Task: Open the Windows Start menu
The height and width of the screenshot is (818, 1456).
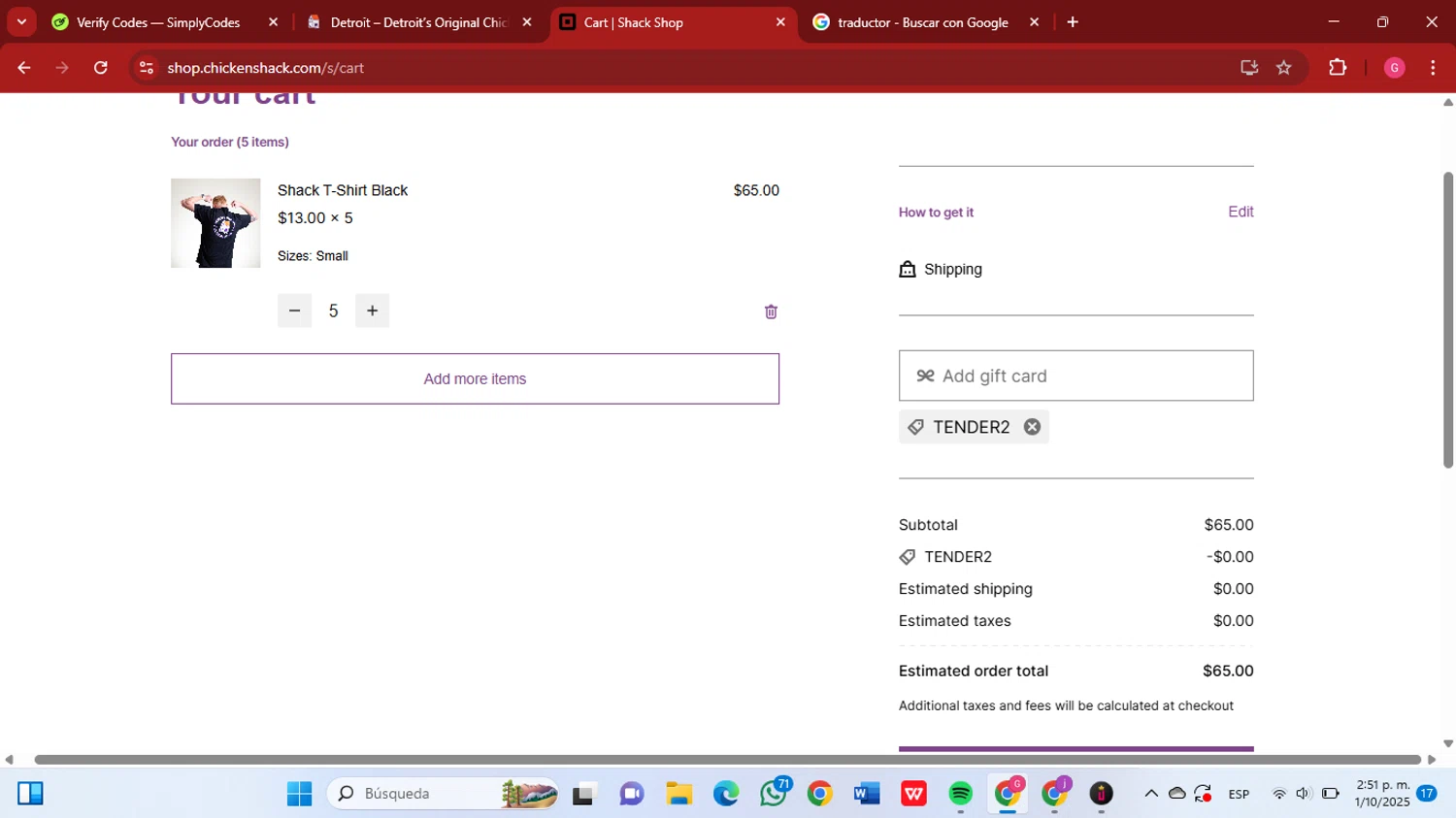Action: pyautogui.click(x=299, y=794)
